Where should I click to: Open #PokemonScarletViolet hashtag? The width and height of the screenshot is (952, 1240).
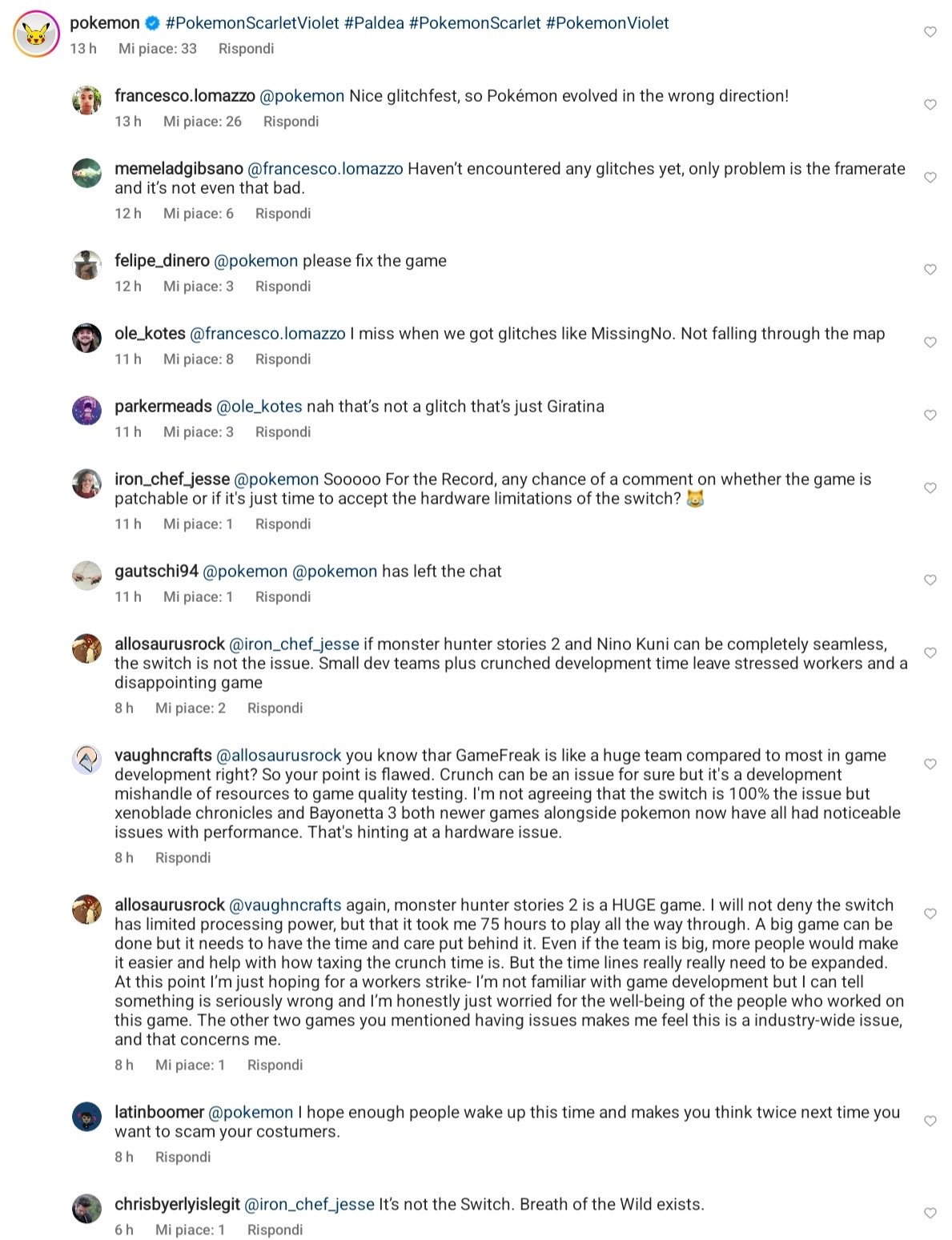point(252,23)
